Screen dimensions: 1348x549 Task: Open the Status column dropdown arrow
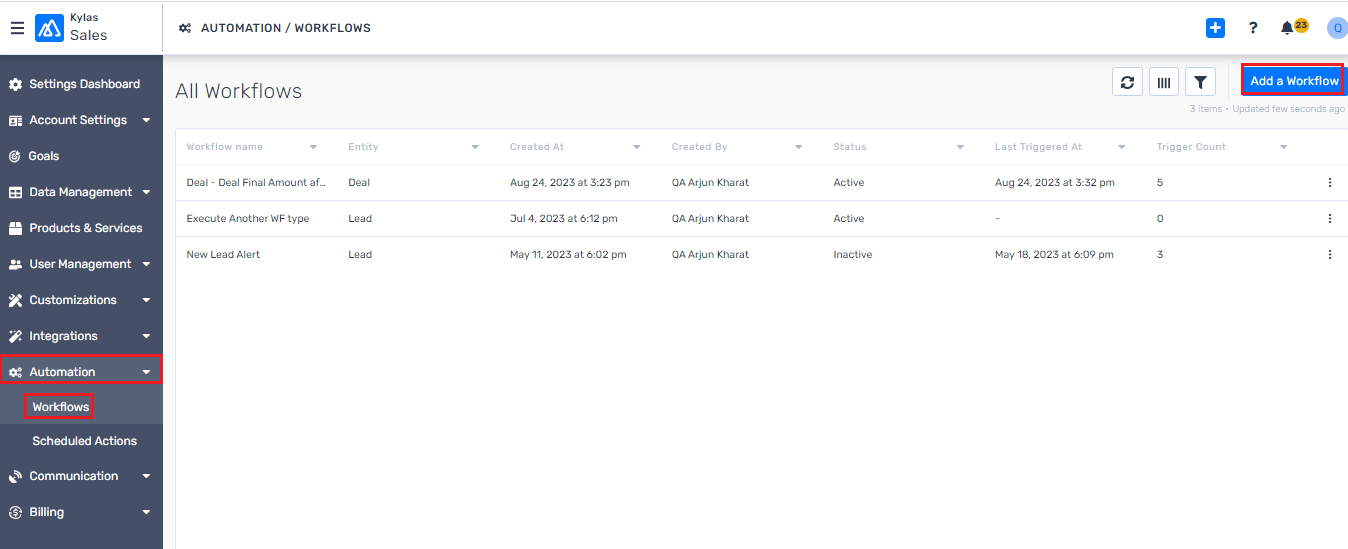pyautogui.click(x=960, y=147)
